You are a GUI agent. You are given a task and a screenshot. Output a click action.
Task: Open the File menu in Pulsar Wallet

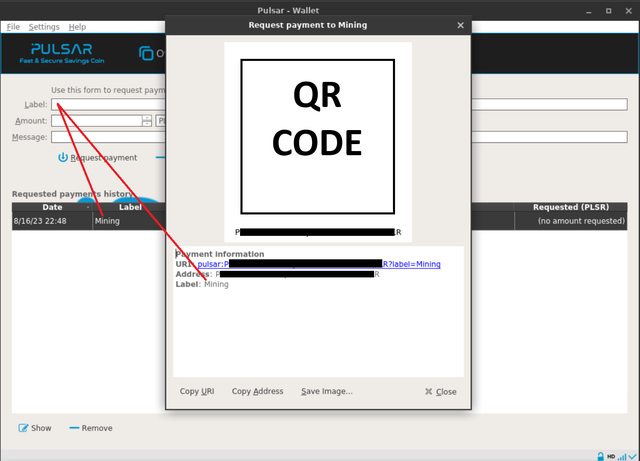pyautogui.click(x=13, y=27)
